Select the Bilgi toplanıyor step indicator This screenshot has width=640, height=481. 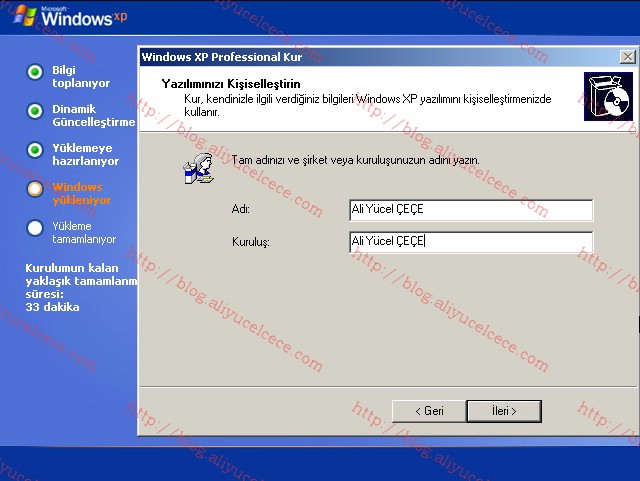click(x=35, y=72)
